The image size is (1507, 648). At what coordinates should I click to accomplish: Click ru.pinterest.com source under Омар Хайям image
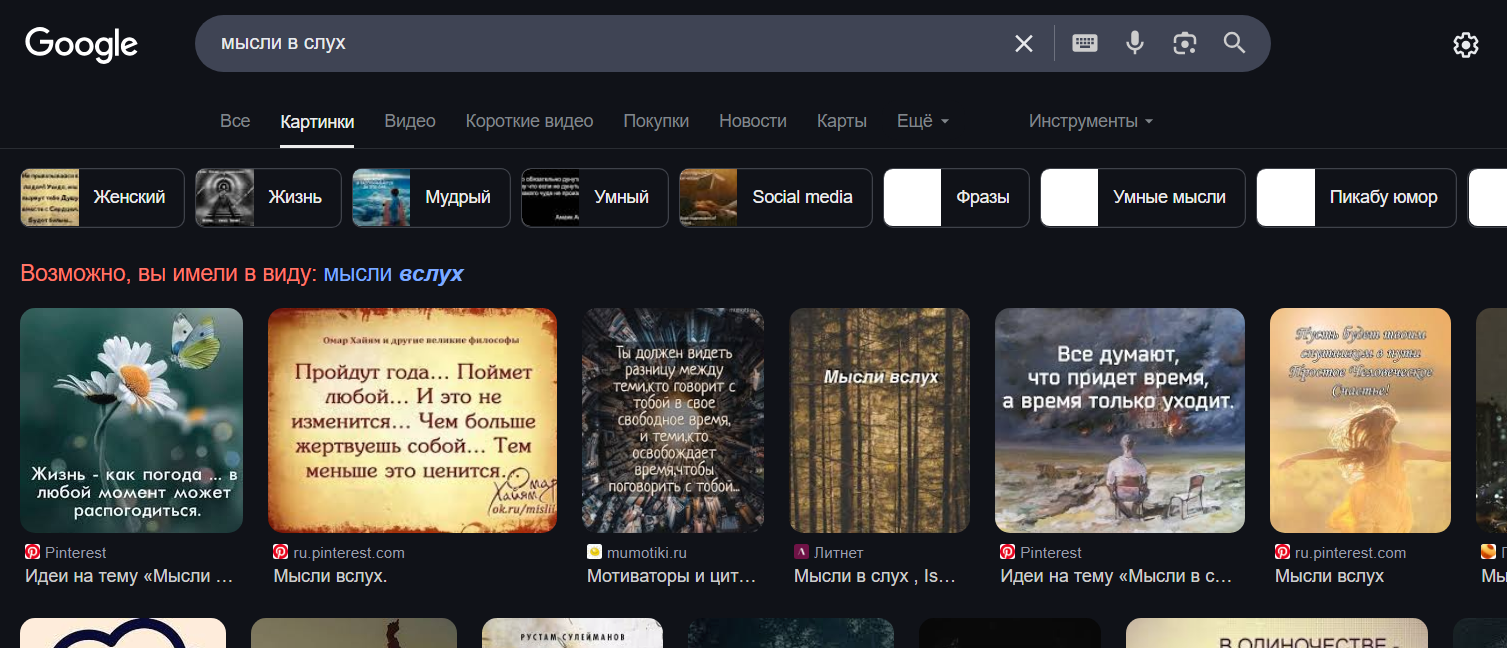pos(339,552)
